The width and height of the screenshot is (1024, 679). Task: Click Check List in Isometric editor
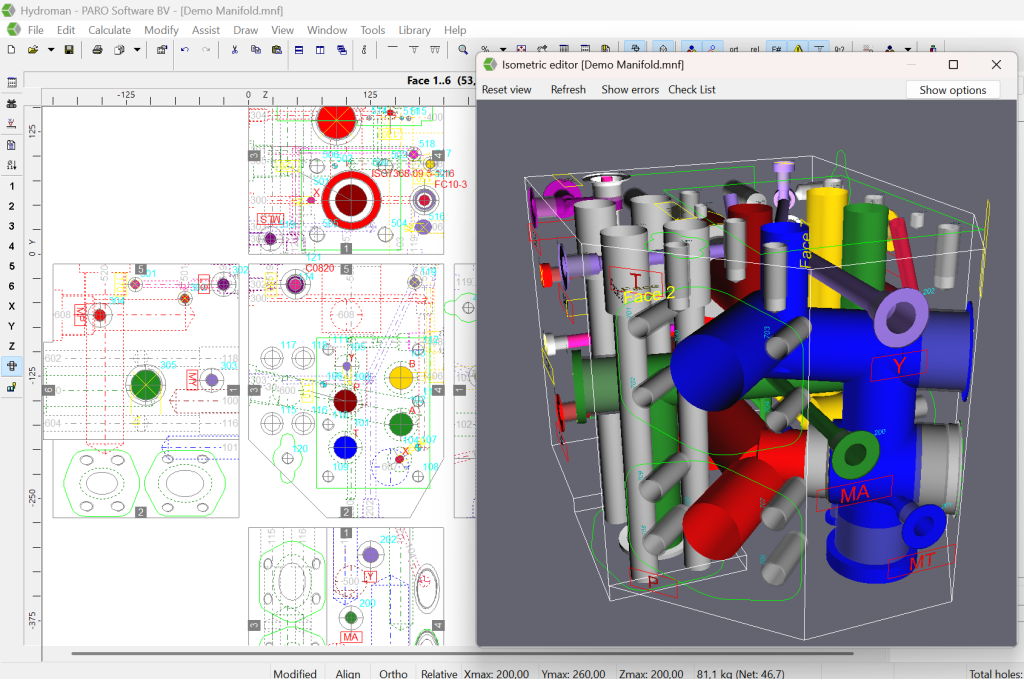[x=692, y=89]
